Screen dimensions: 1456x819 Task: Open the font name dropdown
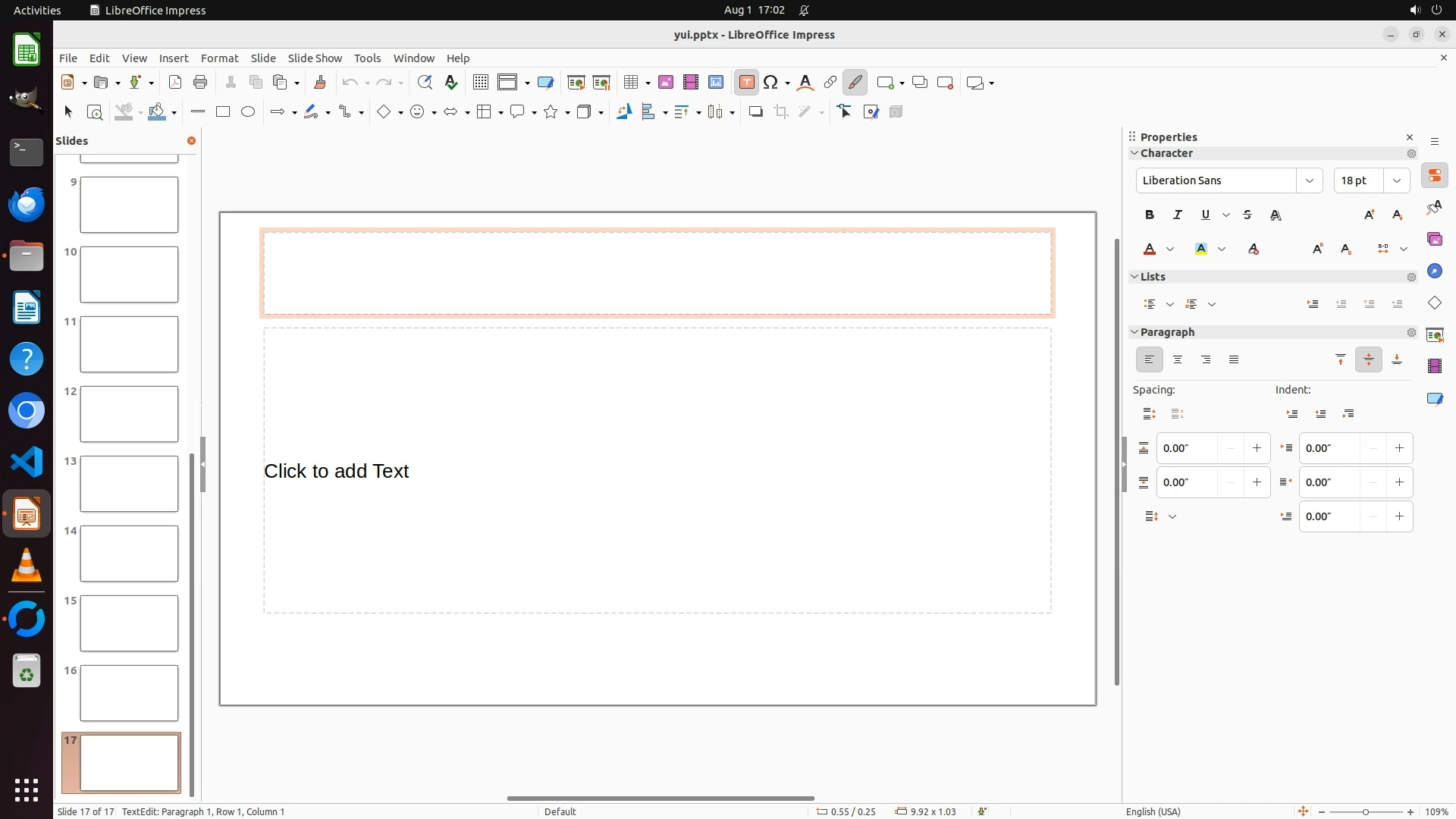(1309, 180)
